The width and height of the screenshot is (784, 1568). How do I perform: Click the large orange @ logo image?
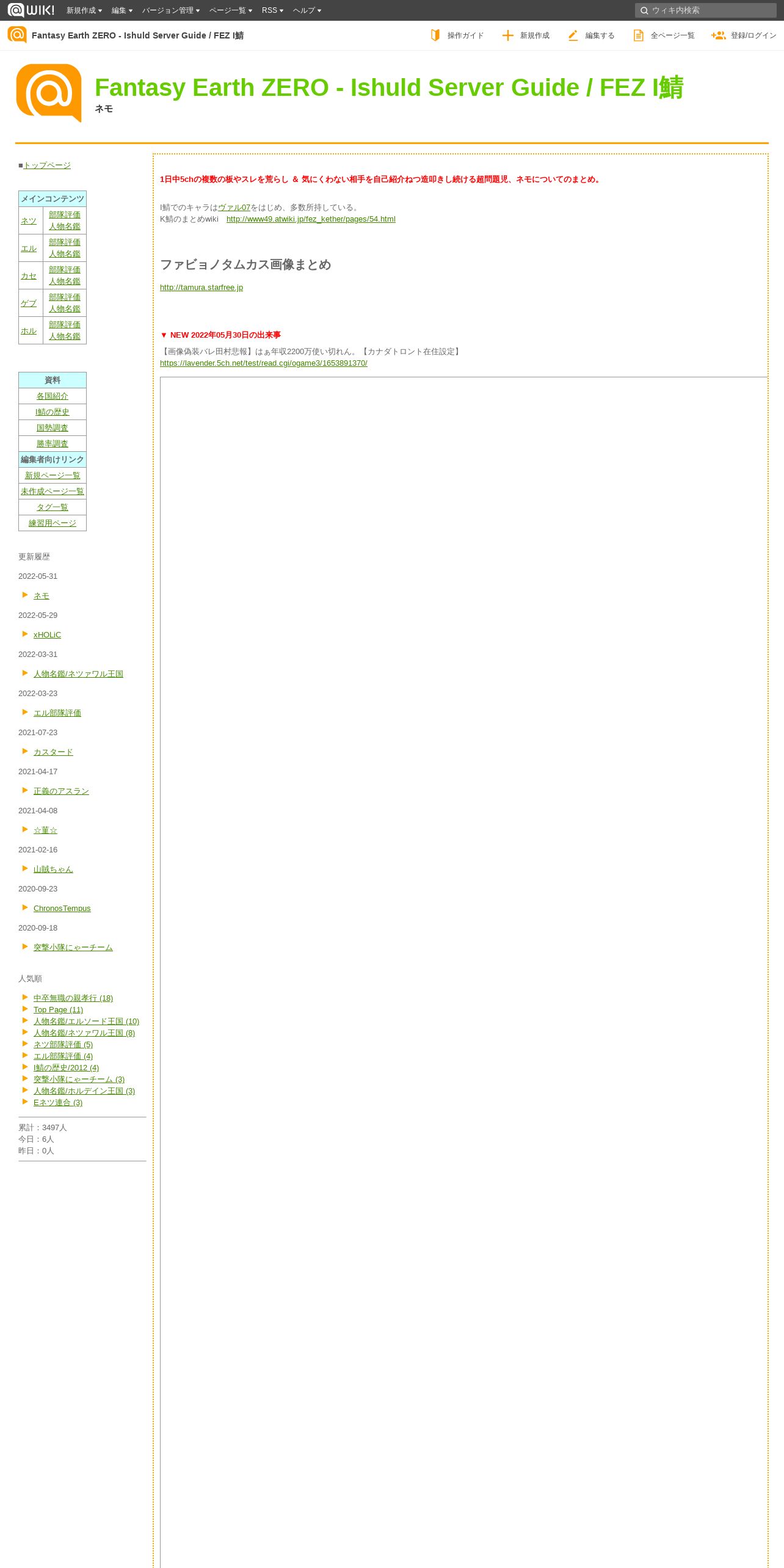coord(49,93)
